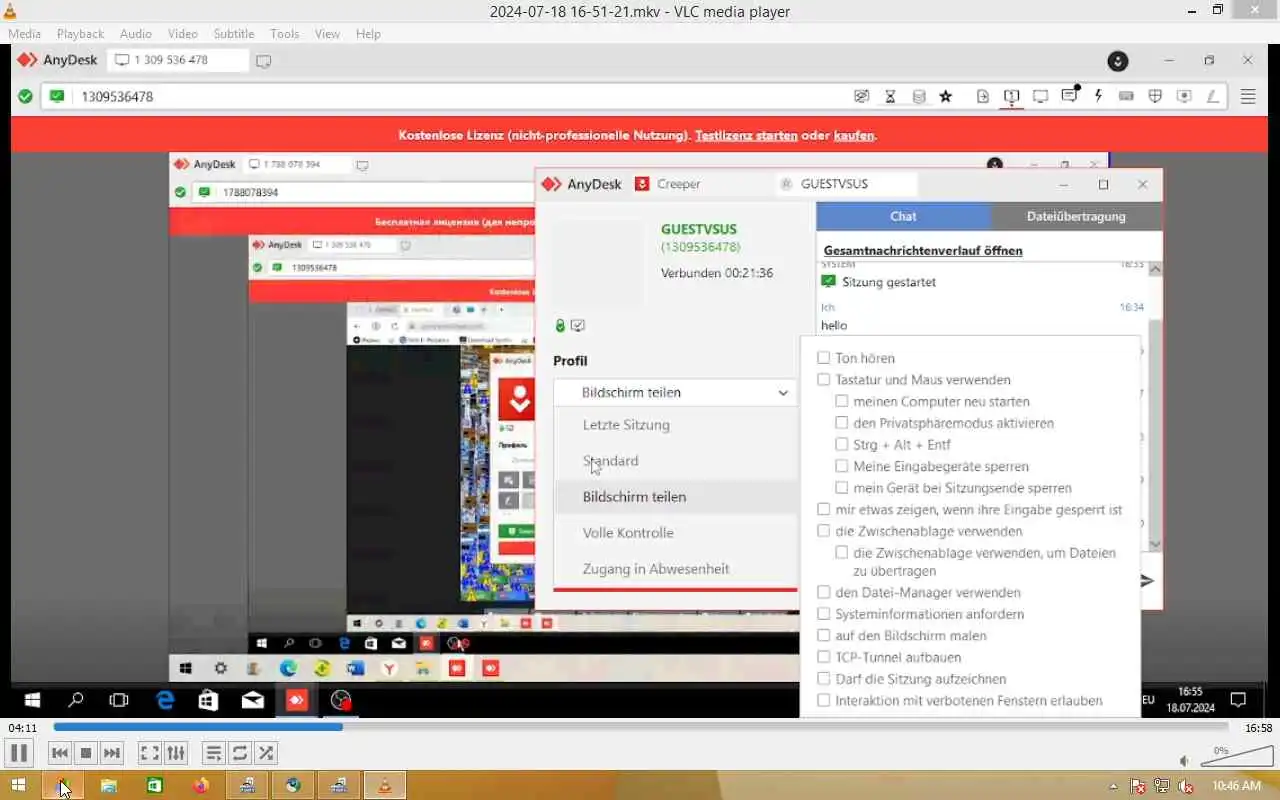Click the hourglass icon in AnyDesk toolbar
1280x800 pixels.
pos(890,97)
